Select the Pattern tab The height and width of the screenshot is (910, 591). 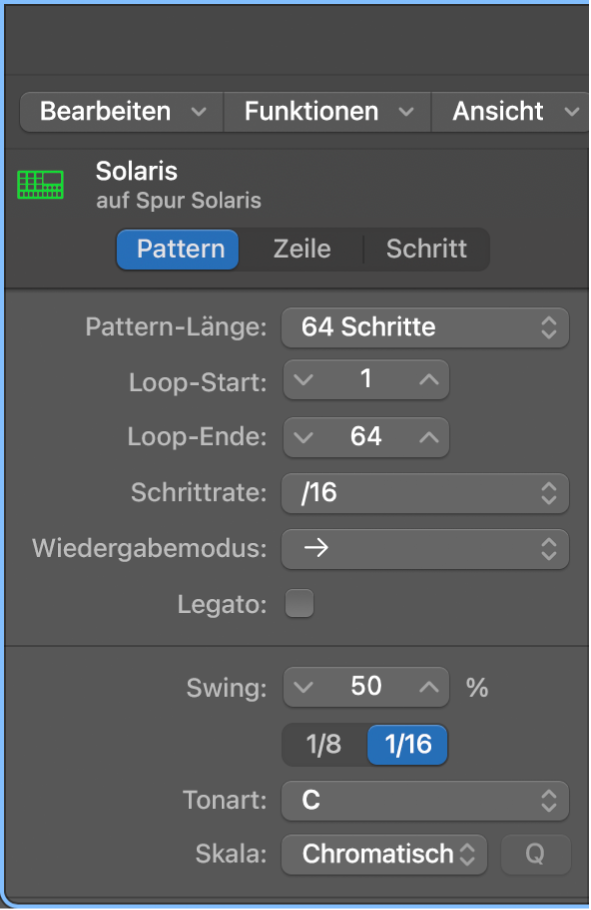pyautogui.click(x=177, y=249)
